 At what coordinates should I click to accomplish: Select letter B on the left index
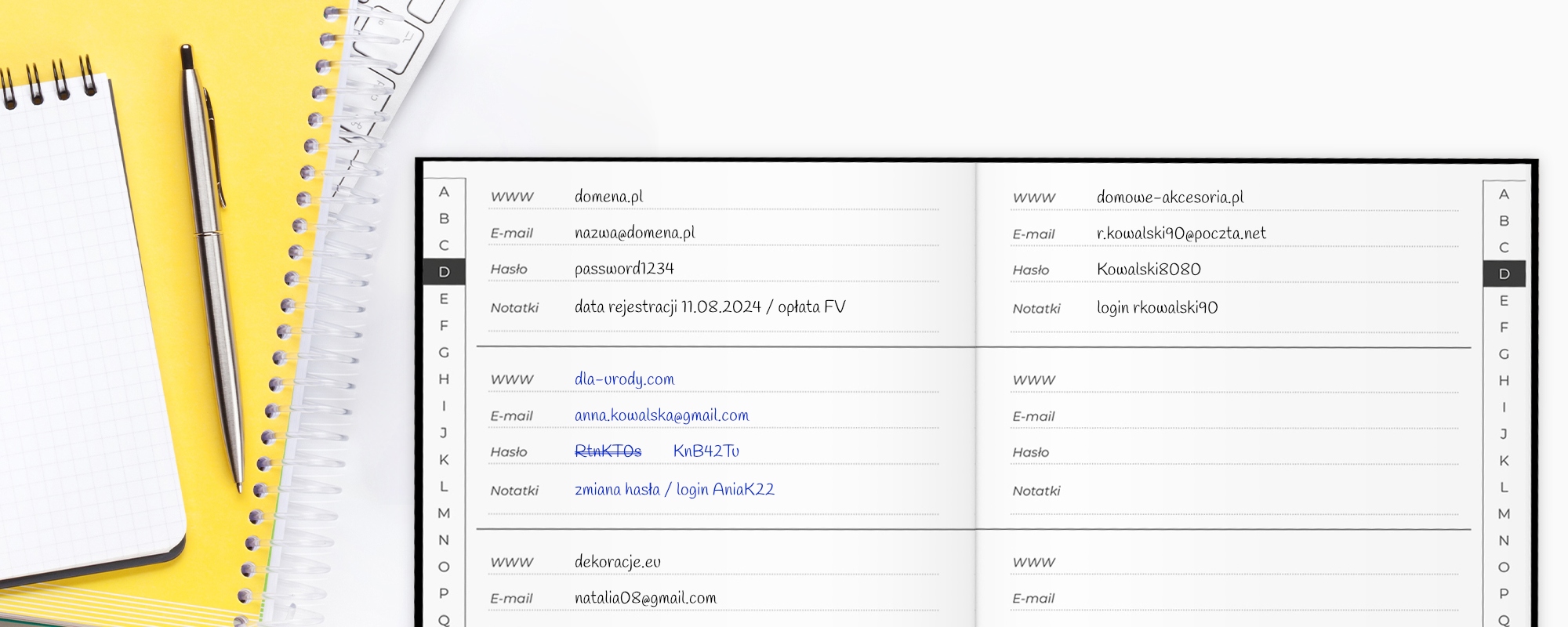444,219
